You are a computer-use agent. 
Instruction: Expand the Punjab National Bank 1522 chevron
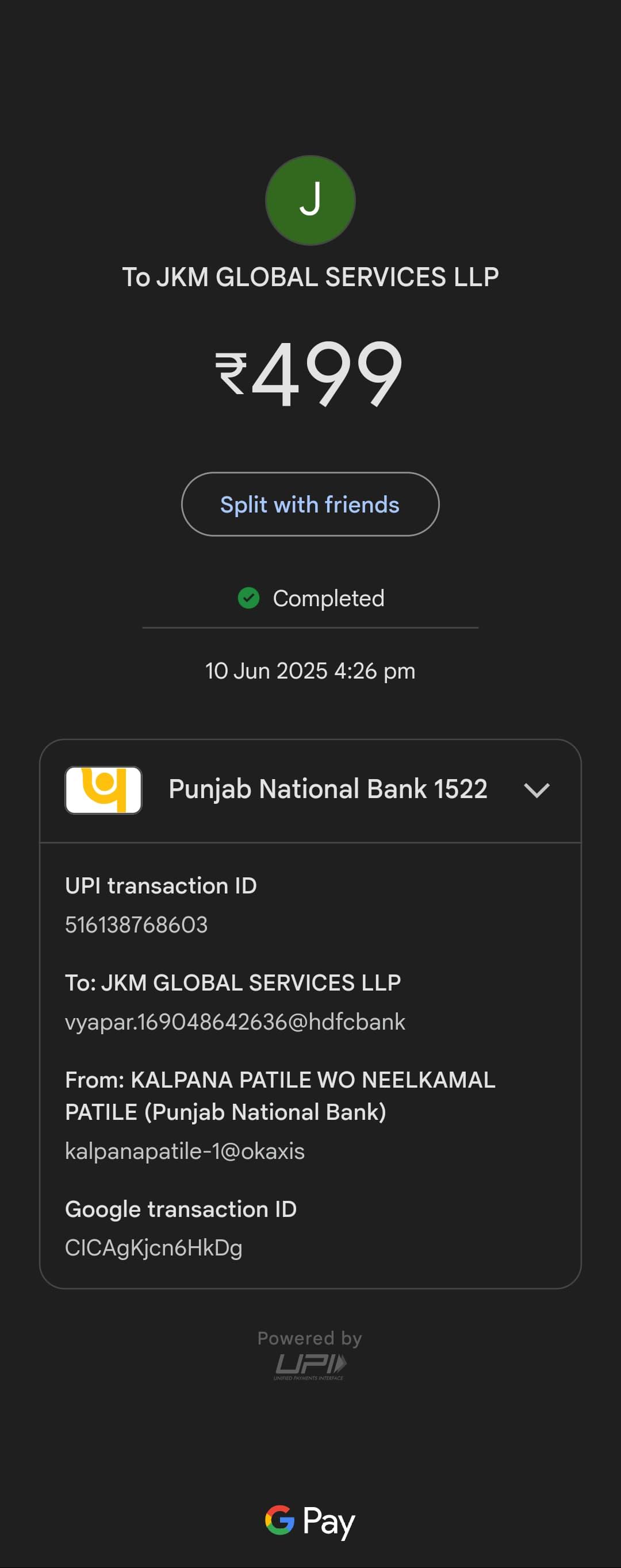click(537, 790)
